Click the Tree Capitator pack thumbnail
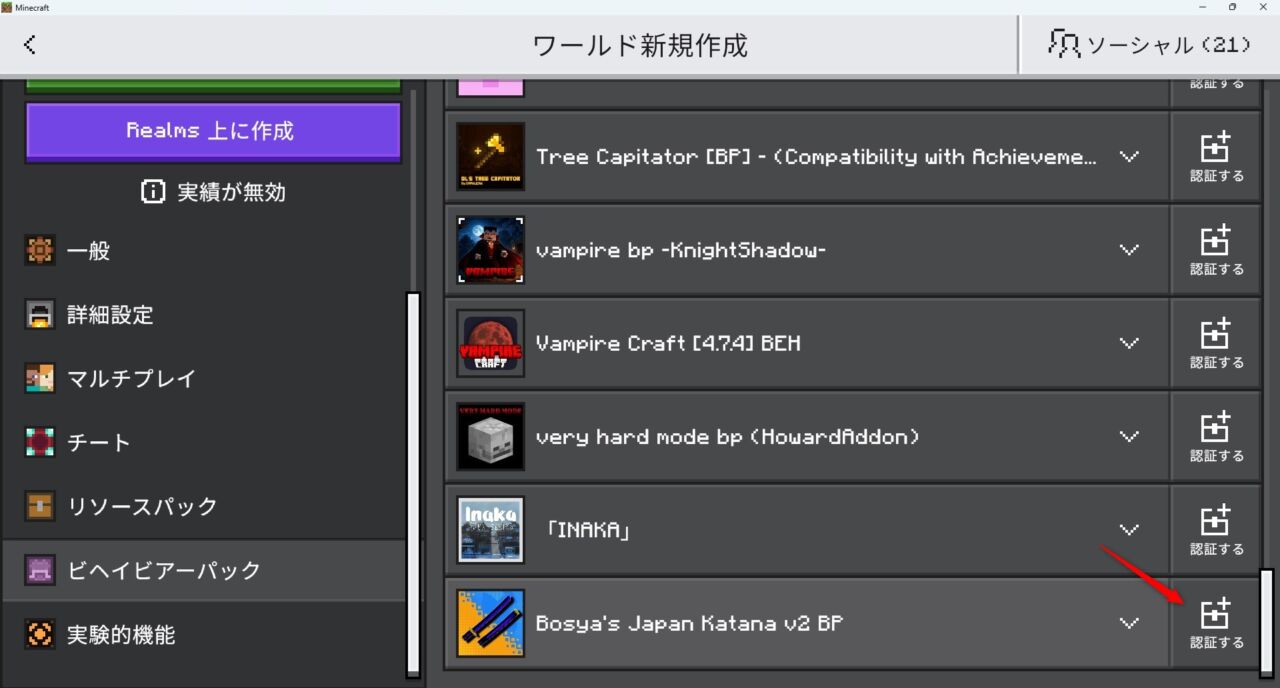Screen dimensions: 1280x688 [x=490, y=157]
